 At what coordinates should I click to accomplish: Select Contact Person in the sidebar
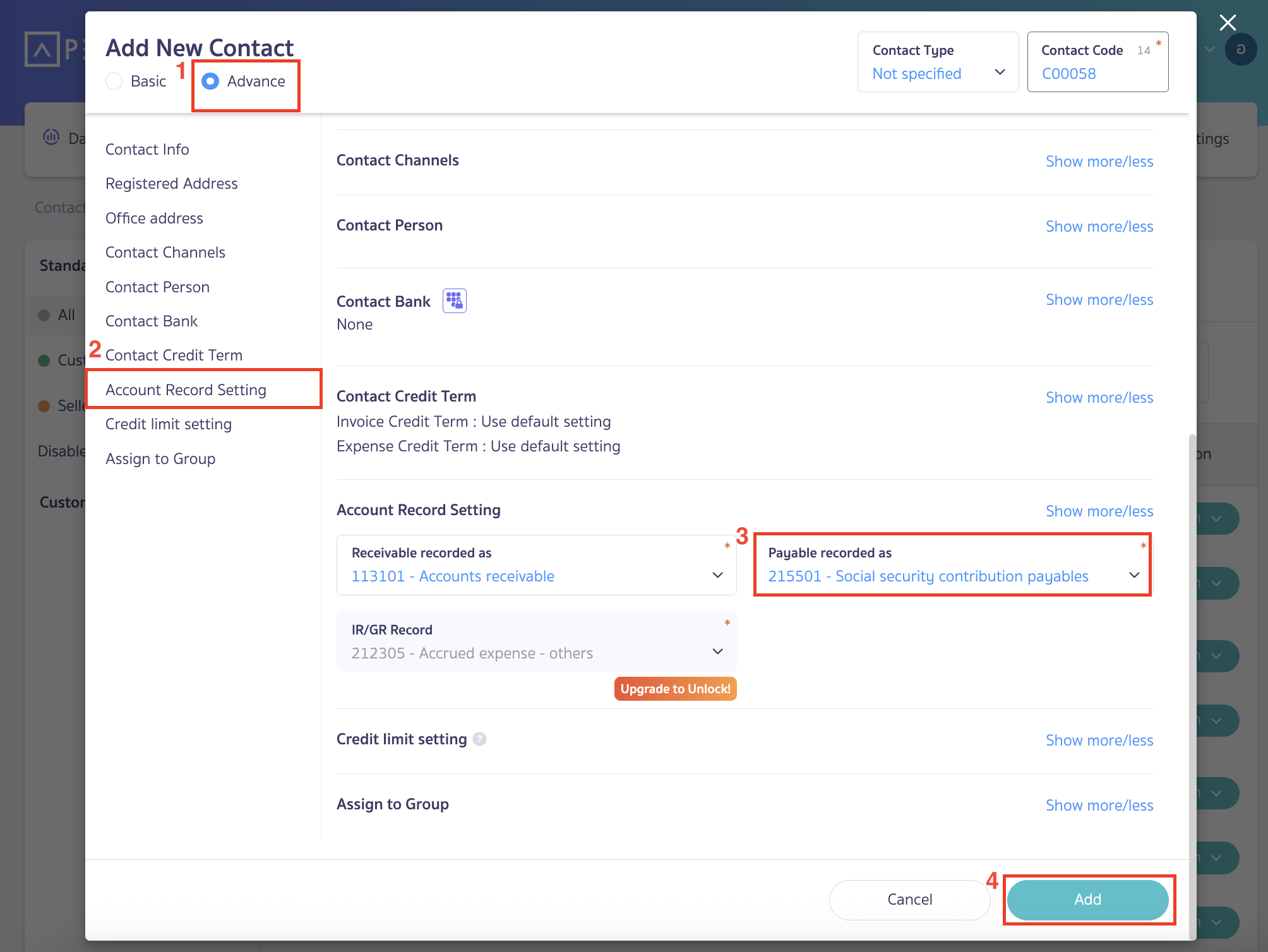click(x=157, y=287)
